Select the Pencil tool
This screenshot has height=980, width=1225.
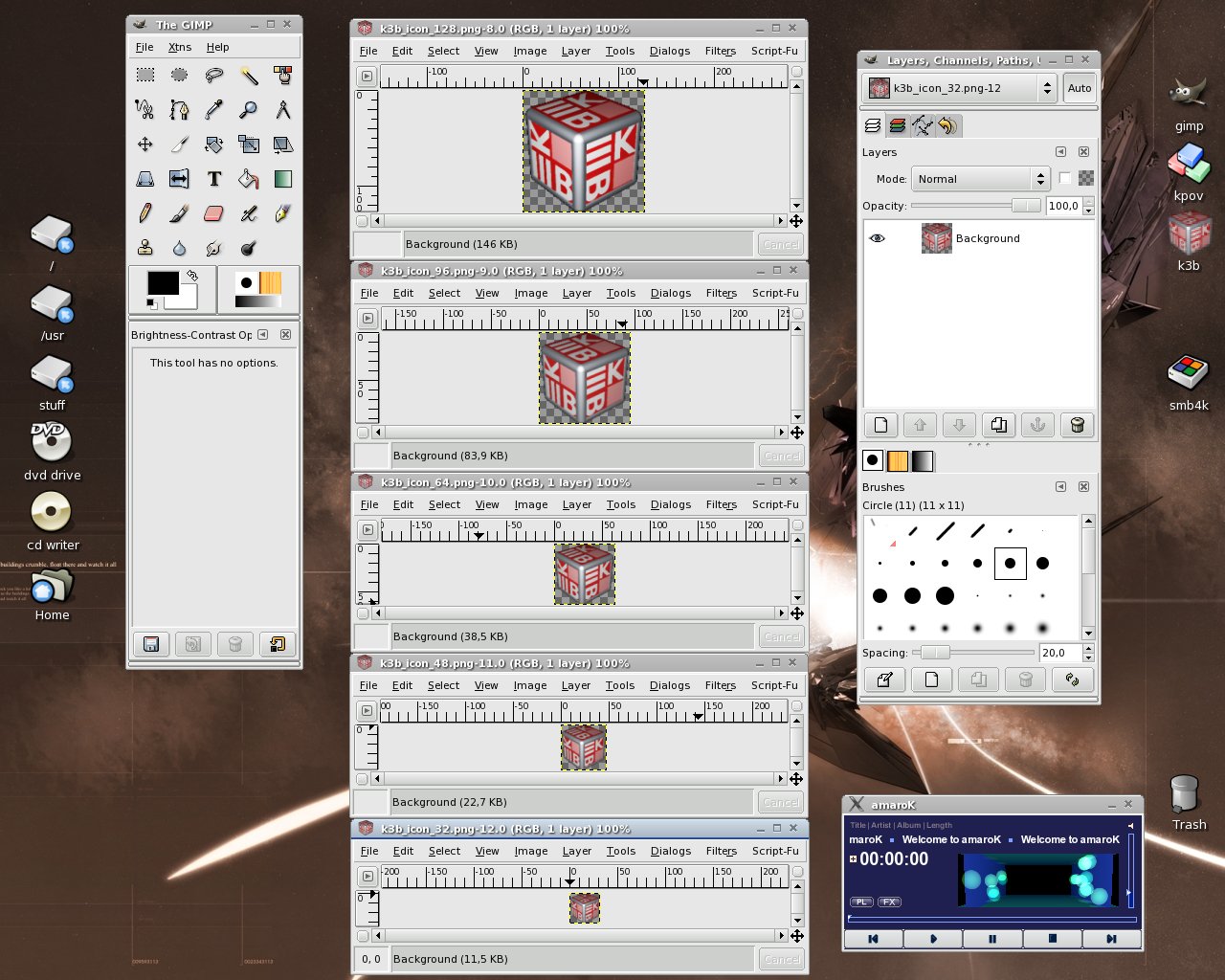click(145, 212)
